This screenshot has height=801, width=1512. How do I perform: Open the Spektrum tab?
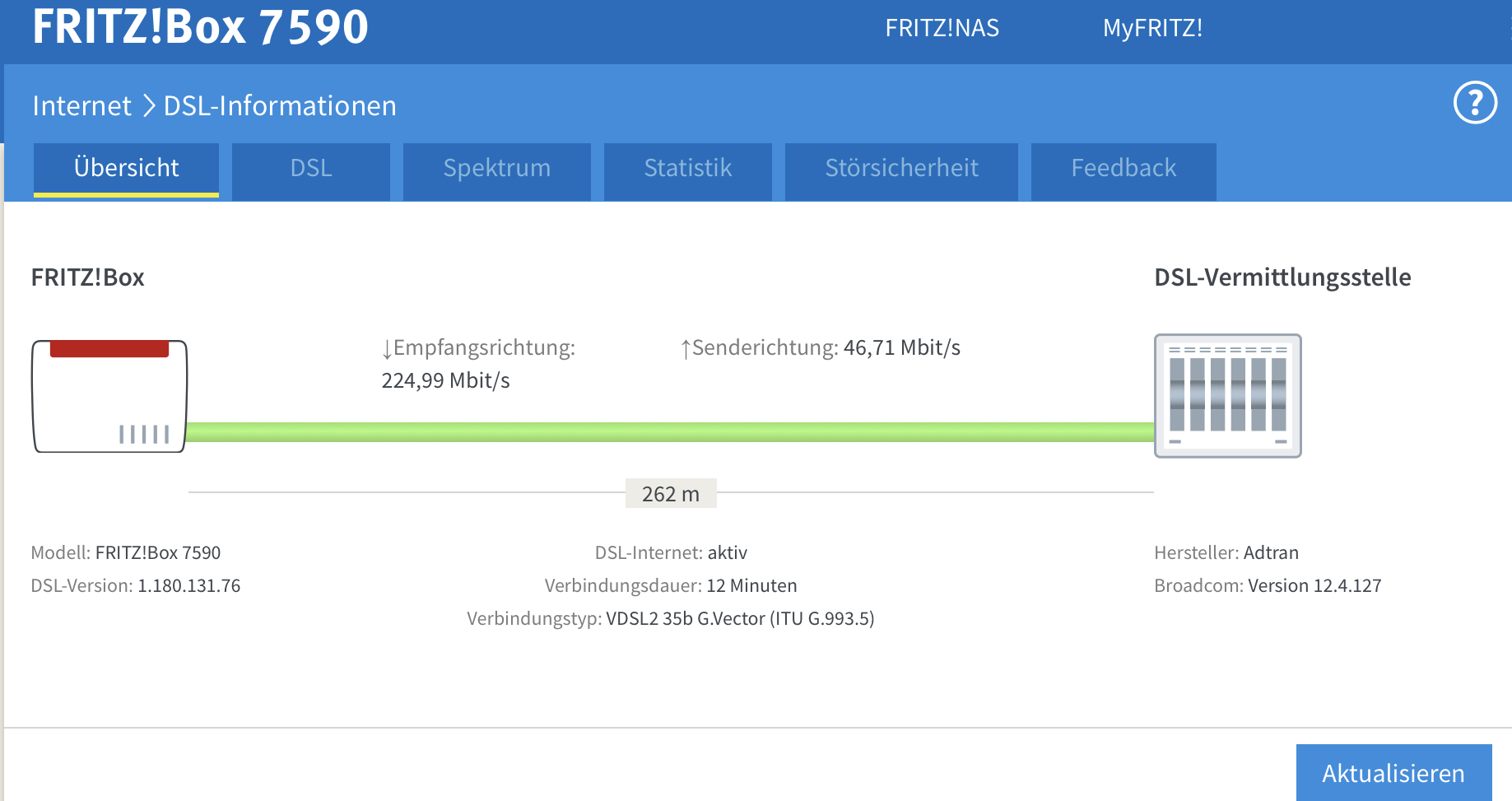pos(497,171)
